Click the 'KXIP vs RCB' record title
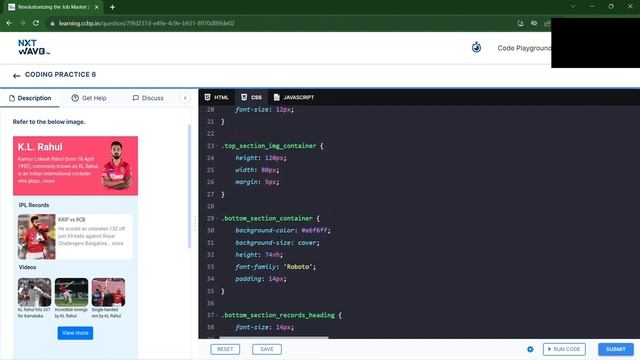This screenshot has width=640, height=360. (x=71, y=220)
